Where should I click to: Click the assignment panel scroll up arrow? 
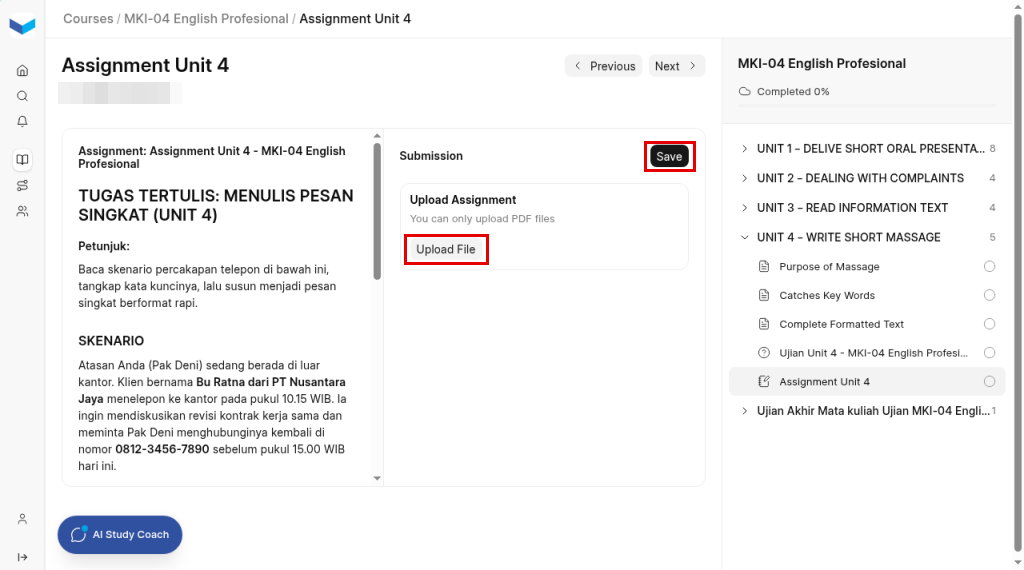pyautogui.click(x=377, y=136)
